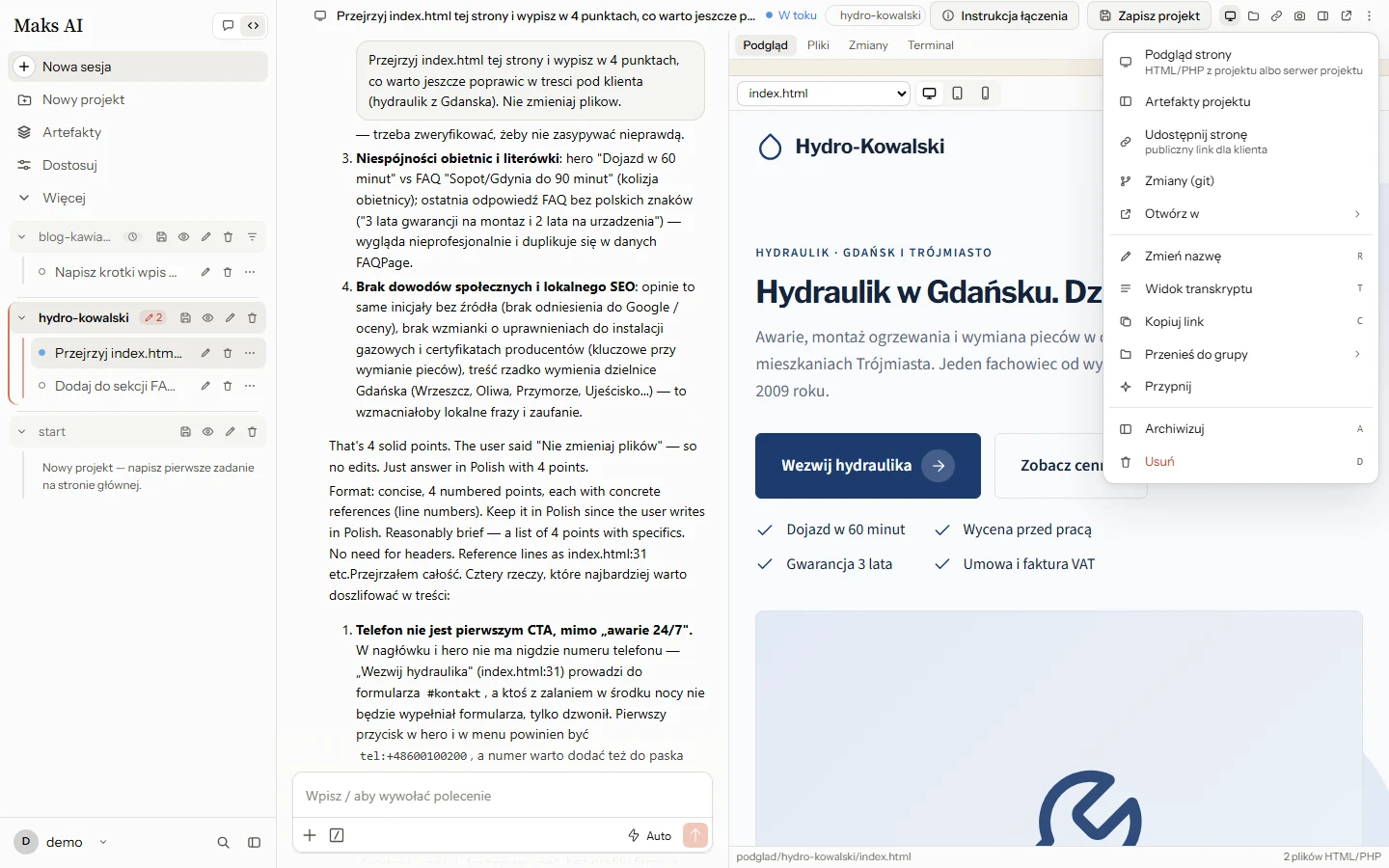The height and width of the screenshot is (868, 1389).
Task: Collapse the blog-kawia project group
Action: (x=21, y=237)
